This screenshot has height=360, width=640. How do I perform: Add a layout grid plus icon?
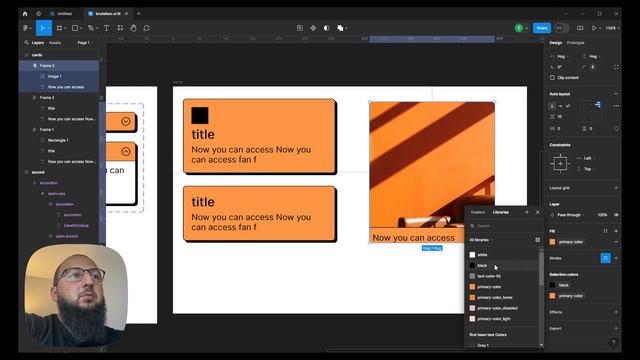pos(616,188)
